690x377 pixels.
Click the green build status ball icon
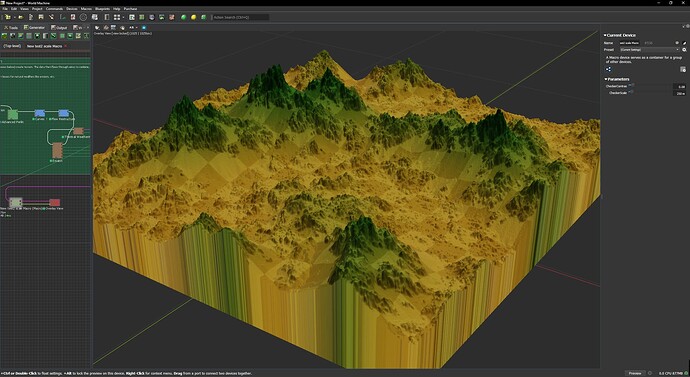click(184, 17)
